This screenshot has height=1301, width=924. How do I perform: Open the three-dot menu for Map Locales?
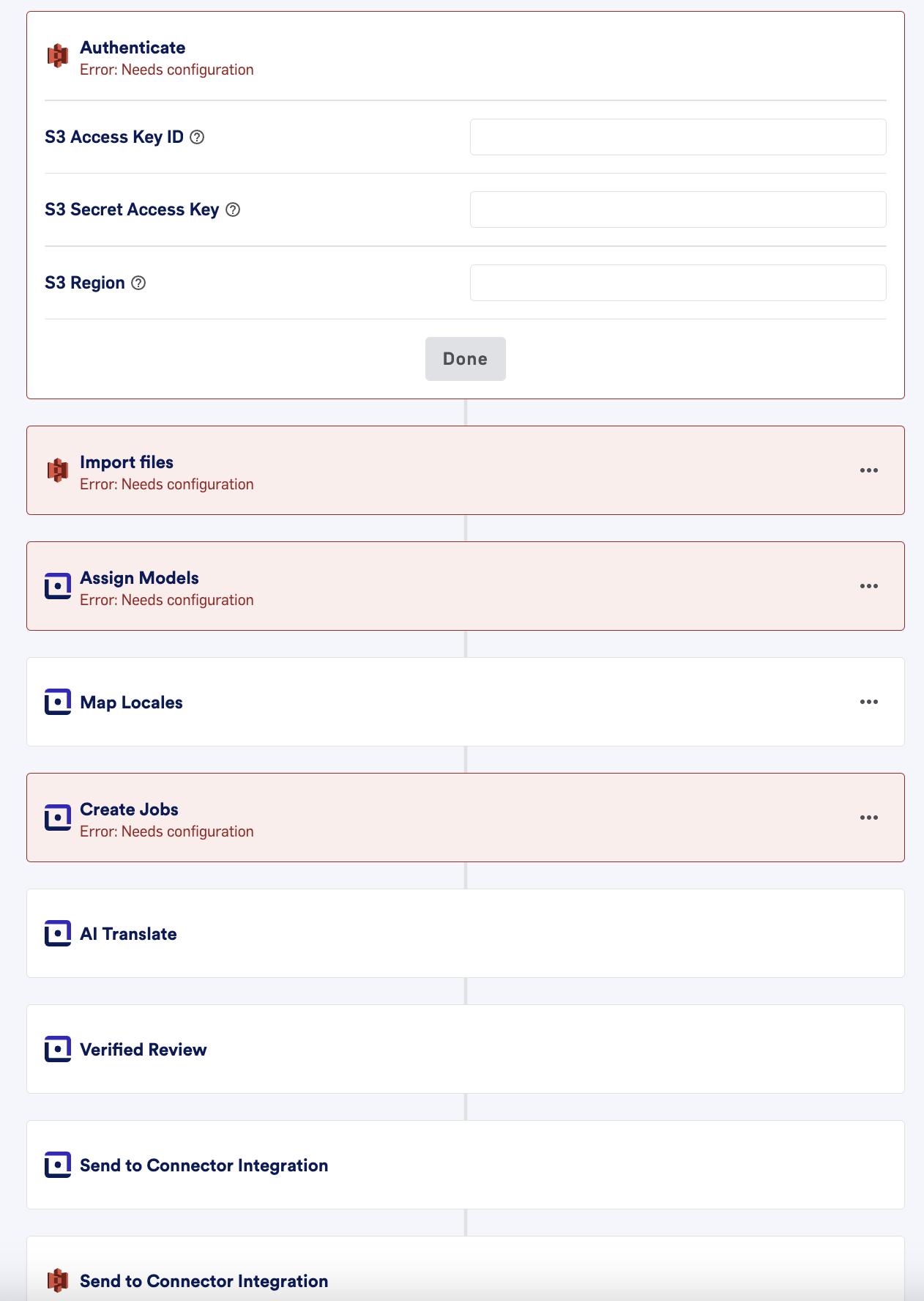869,702
